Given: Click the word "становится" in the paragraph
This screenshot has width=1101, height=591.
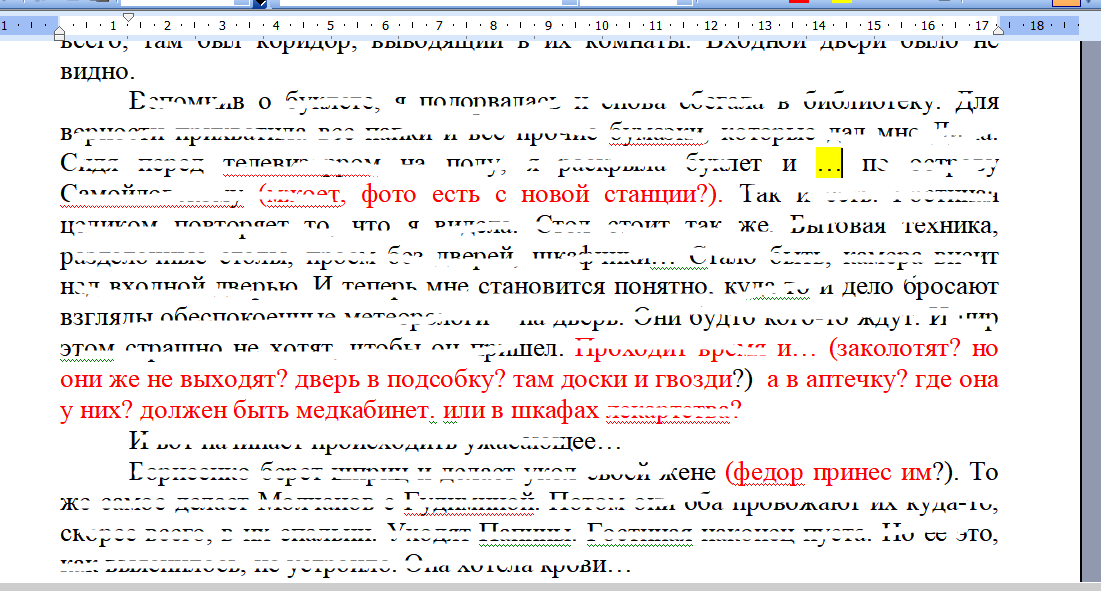Looking at the screenshot, I should 545,286.
